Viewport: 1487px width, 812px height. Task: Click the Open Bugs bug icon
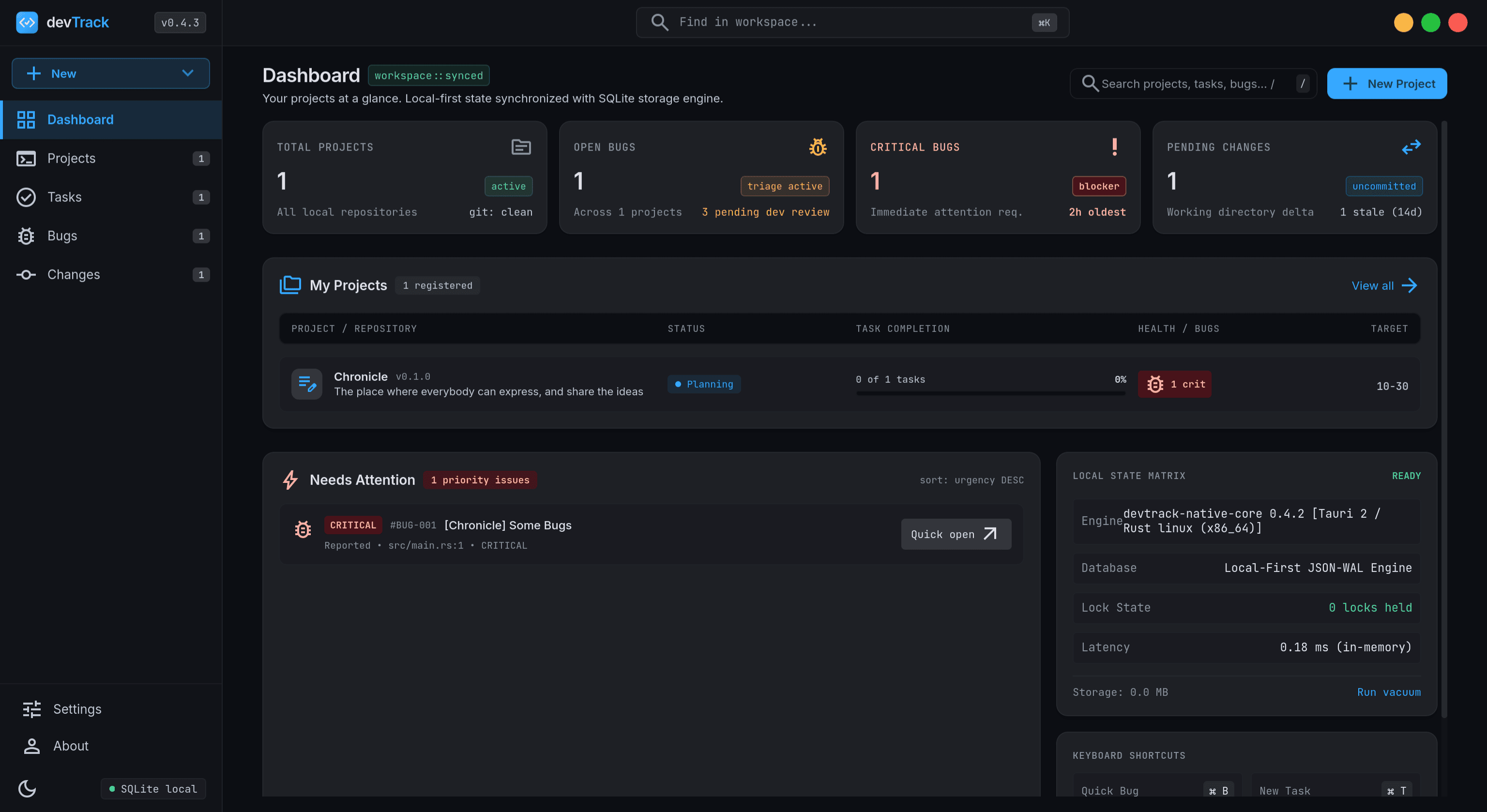818,147
